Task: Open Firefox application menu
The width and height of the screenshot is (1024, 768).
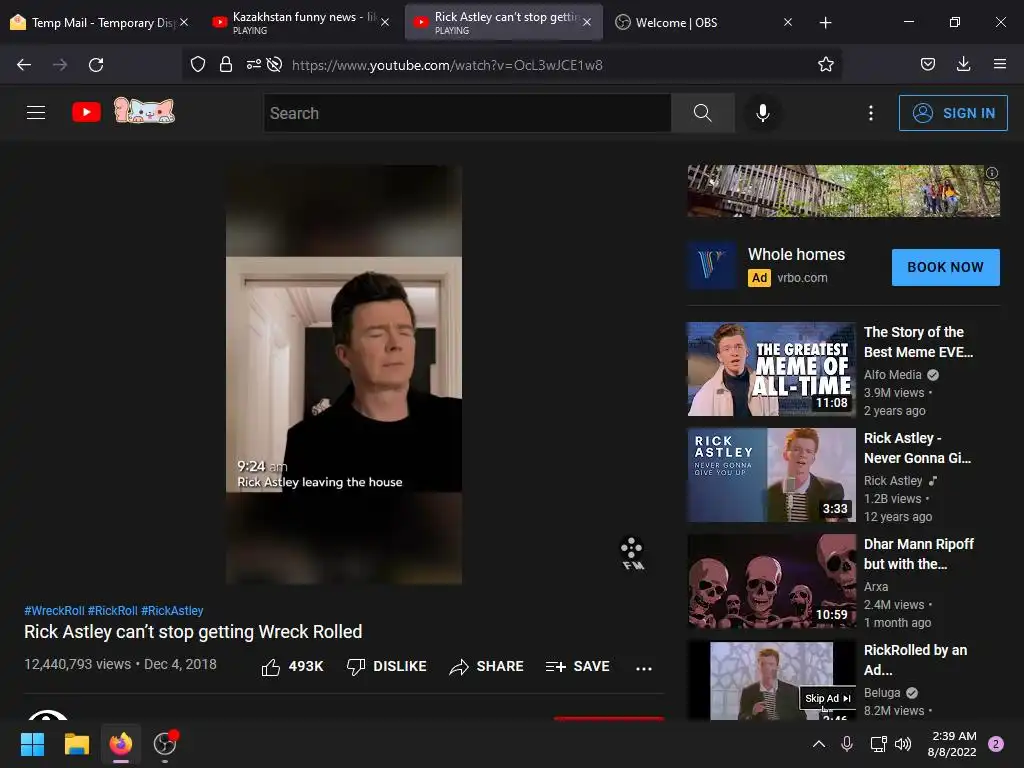Action: (x=1000, y=64)
